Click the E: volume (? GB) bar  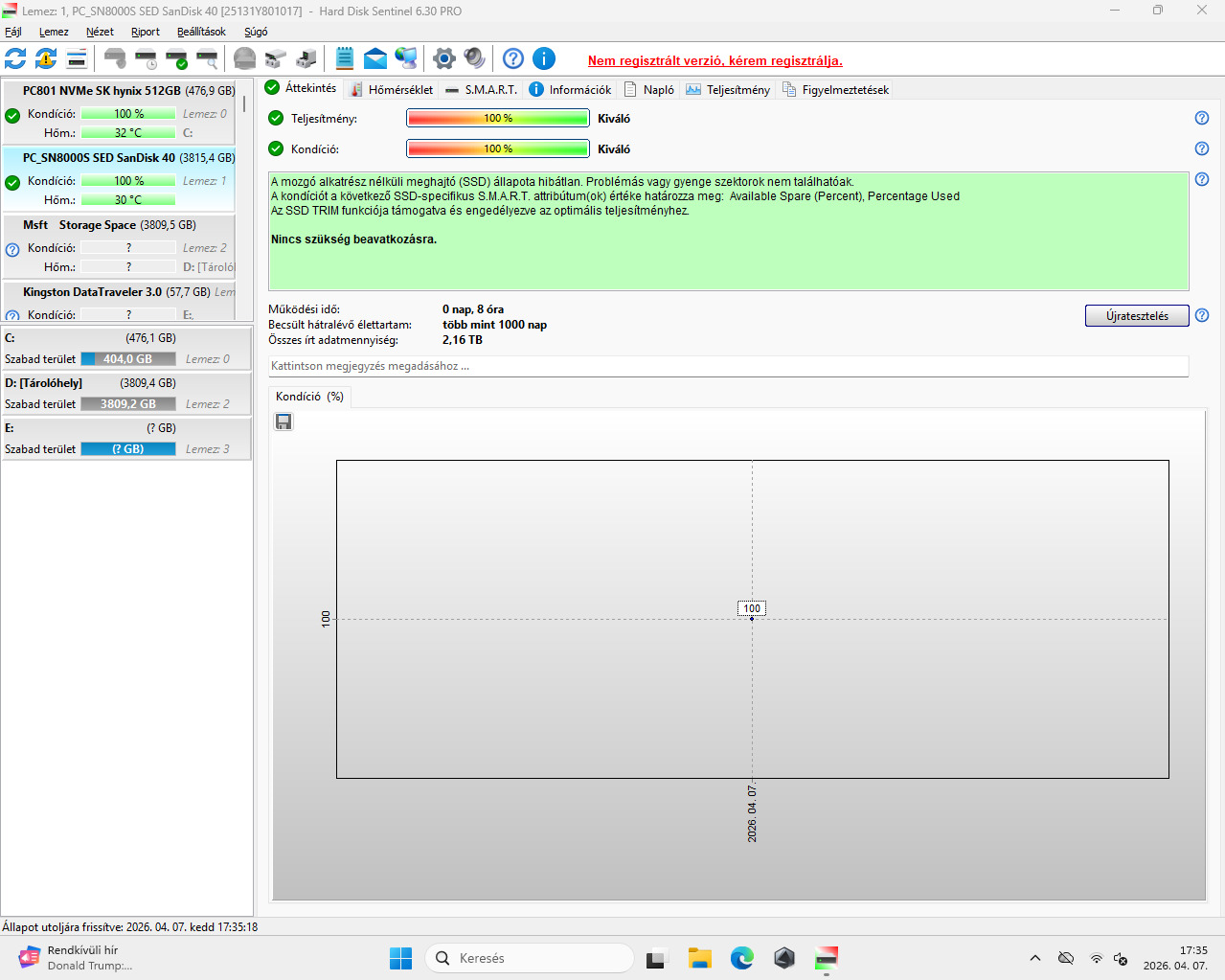(x=128, y=449)
